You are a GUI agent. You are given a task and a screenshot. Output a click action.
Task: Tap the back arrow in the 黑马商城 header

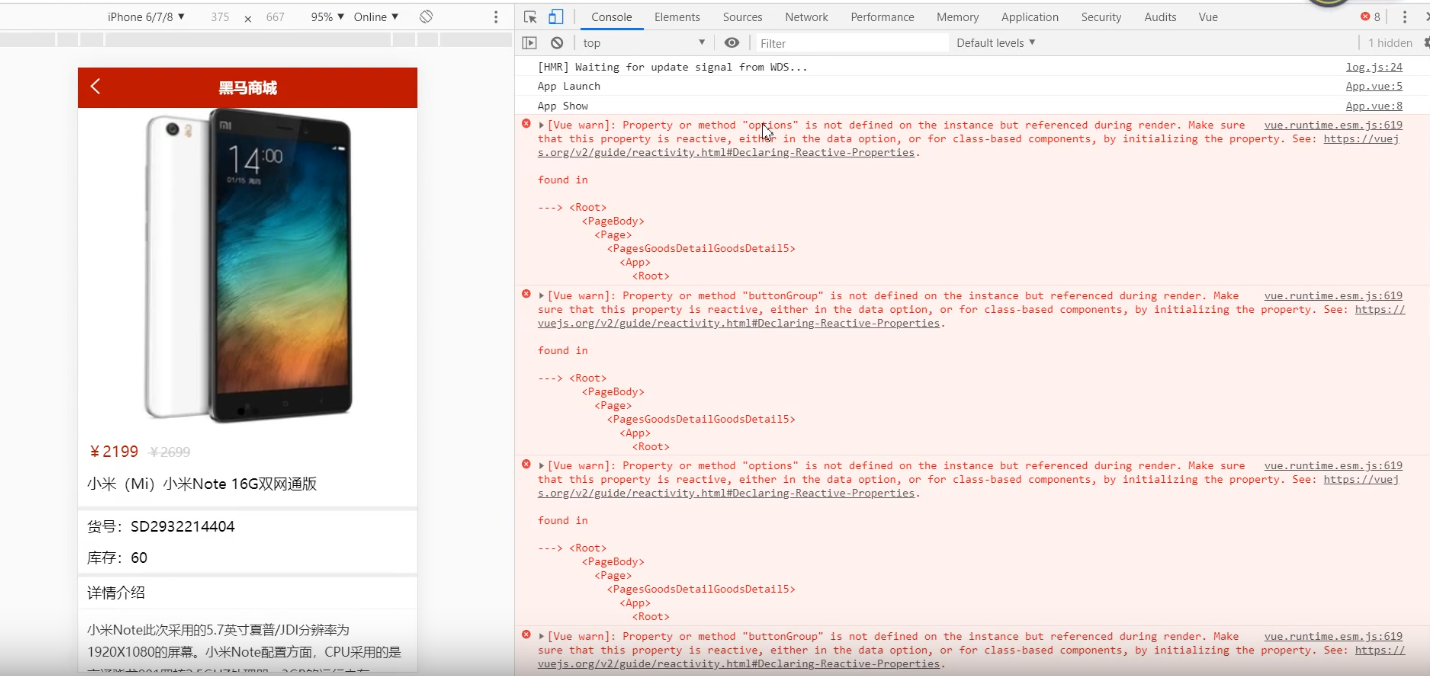[96, 87]
